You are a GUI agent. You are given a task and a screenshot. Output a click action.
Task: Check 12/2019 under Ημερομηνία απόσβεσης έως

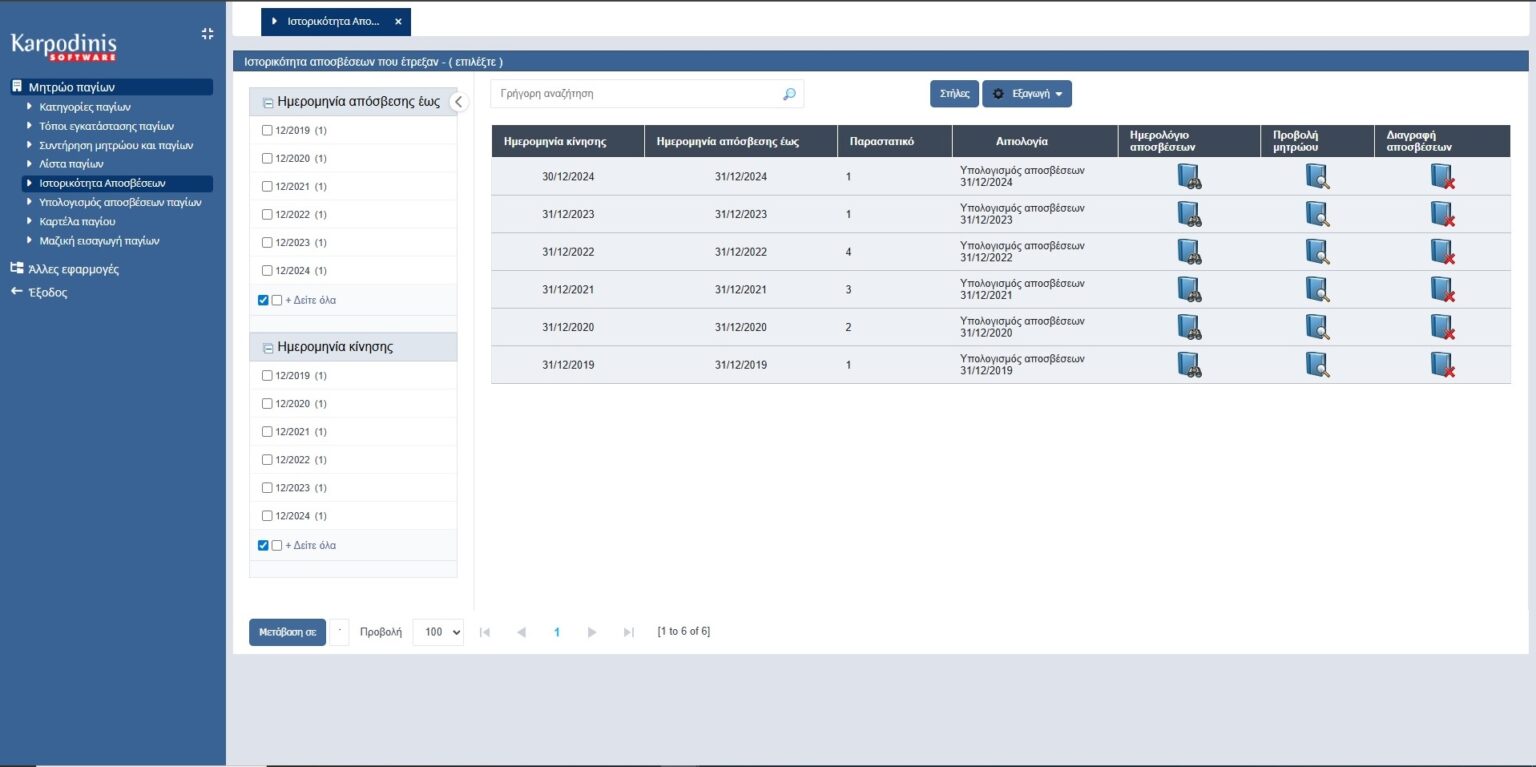click(267, 131)
